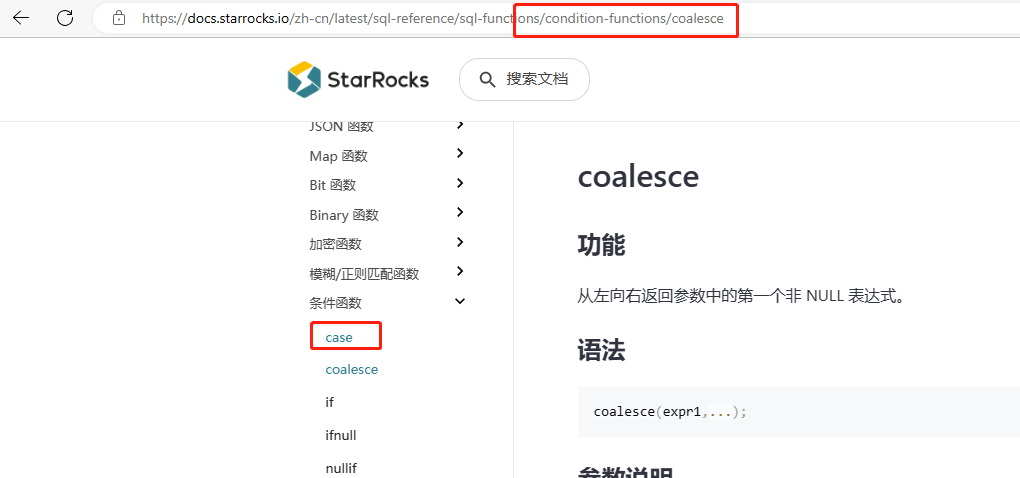Open the Map 函数 category
The image size is (1020, 478).
click(x=339, y=156)
